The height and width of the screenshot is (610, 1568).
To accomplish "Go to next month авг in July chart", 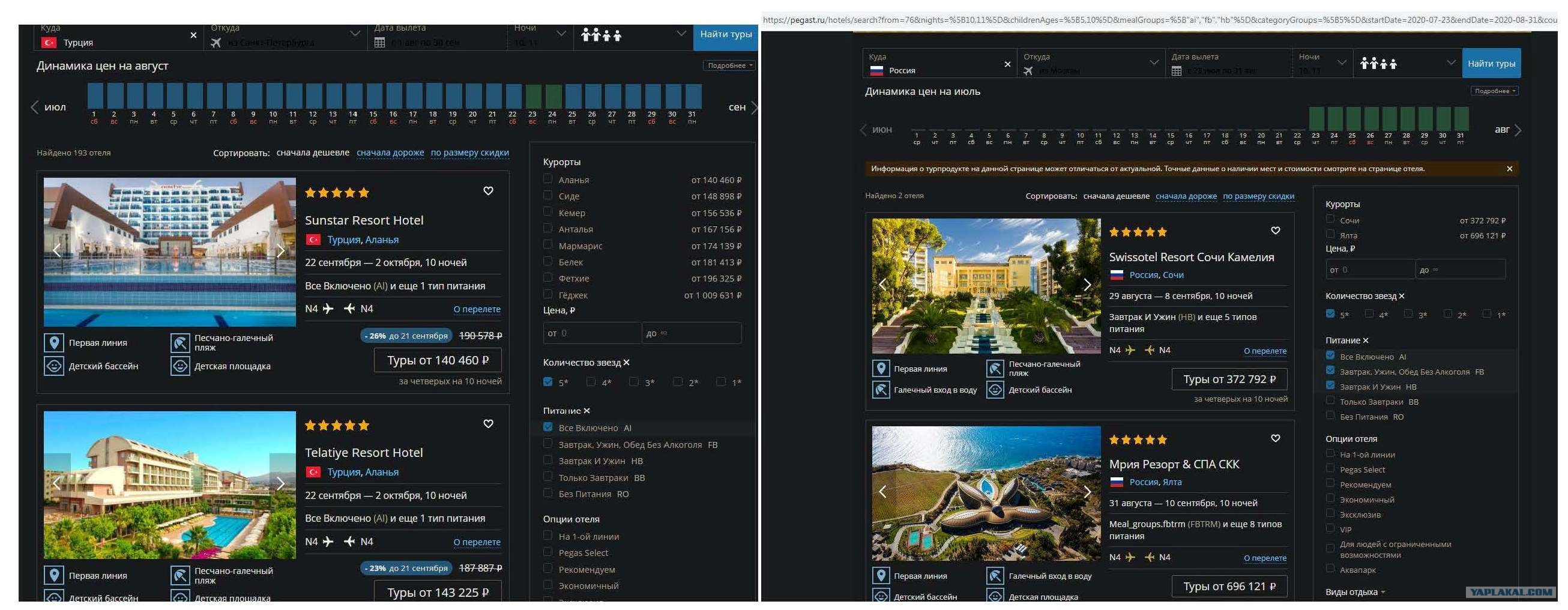I will click(x=1518, y=130).
